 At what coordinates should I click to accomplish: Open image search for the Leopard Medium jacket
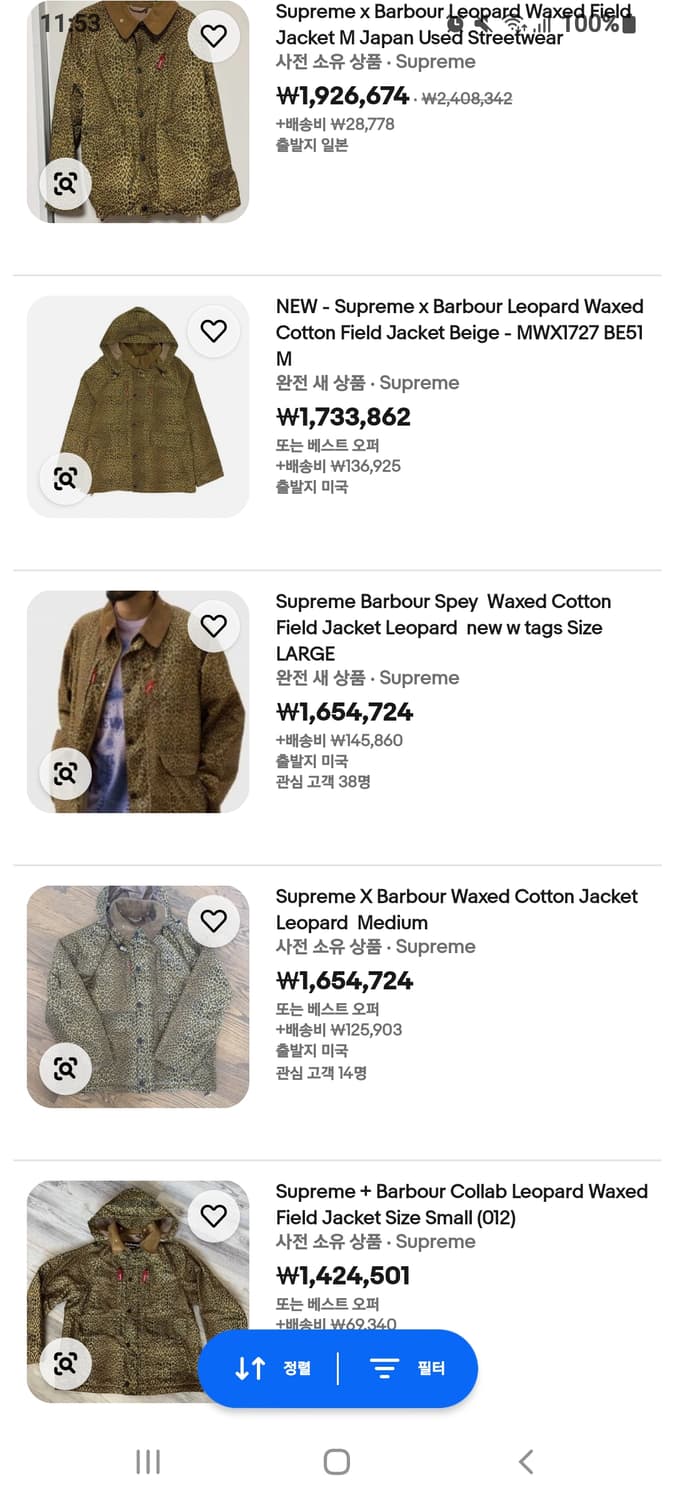pyautogui.click(x=65, y=1069)
